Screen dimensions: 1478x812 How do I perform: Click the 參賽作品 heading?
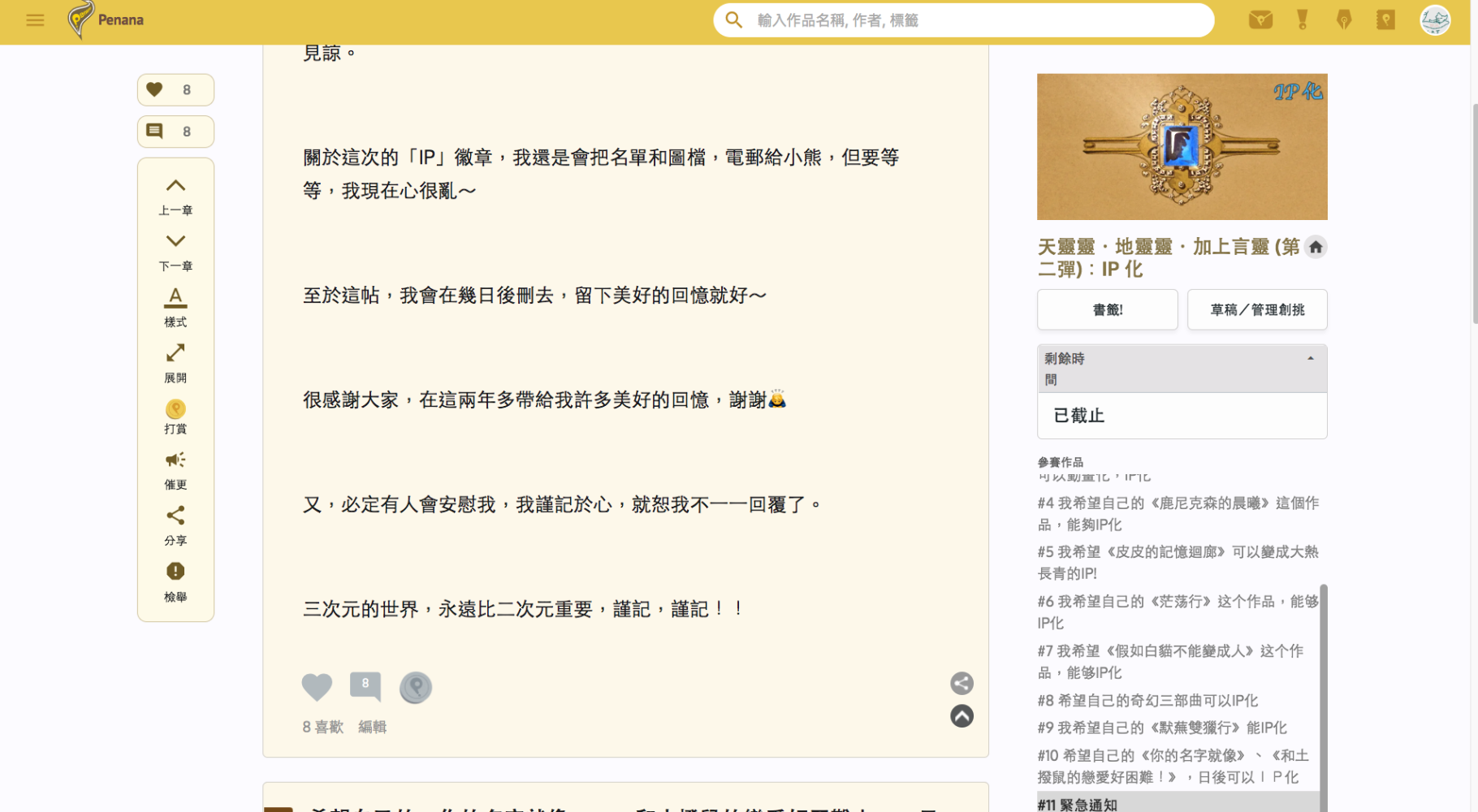pos(1061,462)
